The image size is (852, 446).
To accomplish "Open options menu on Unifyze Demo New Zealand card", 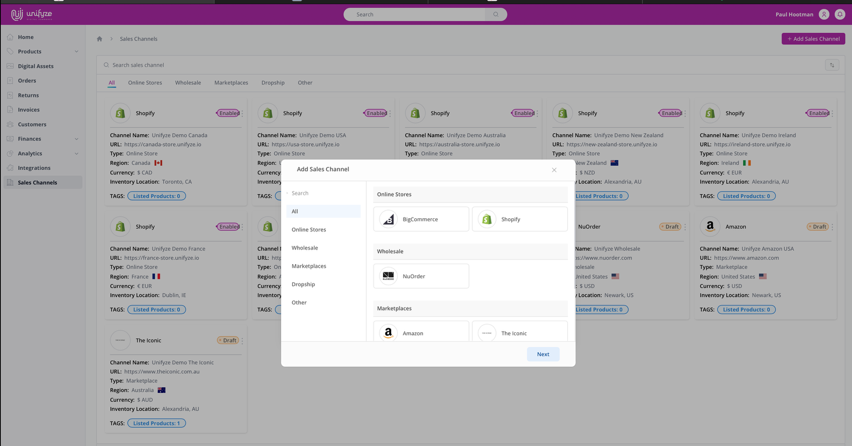I will click(685, 114).
